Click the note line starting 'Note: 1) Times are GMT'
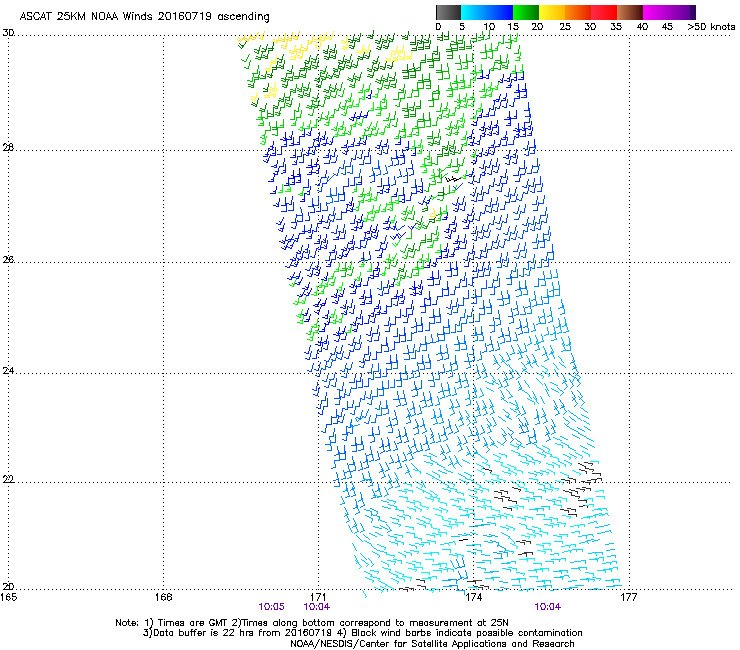Screen dimensions: 740x650 312,623
